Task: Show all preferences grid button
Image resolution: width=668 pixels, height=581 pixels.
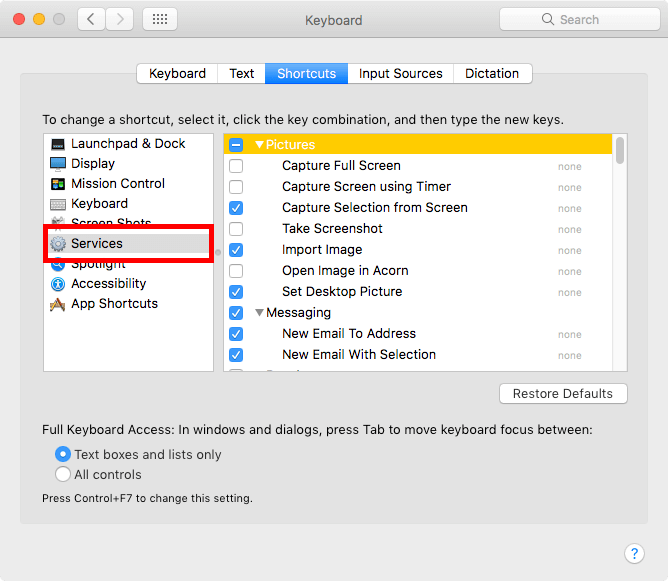Action: (x=160, y=19)
